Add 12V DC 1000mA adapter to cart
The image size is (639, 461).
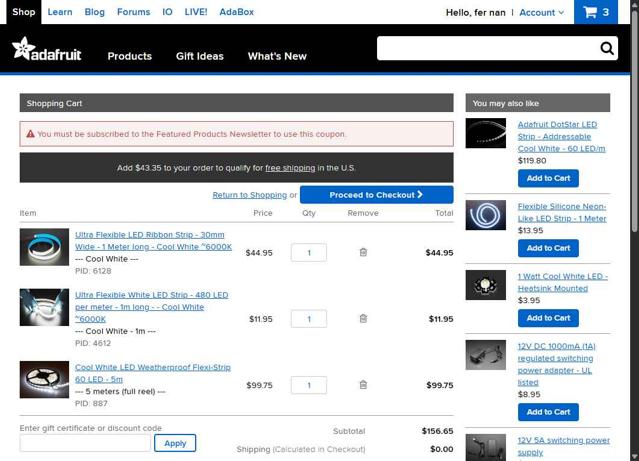click(x=548, y=412)
